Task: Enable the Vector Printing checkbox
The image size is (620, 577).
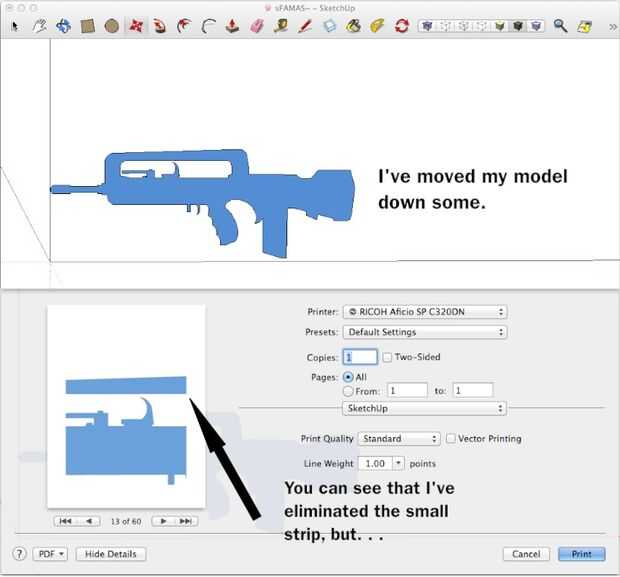Action: click(450, 439)
